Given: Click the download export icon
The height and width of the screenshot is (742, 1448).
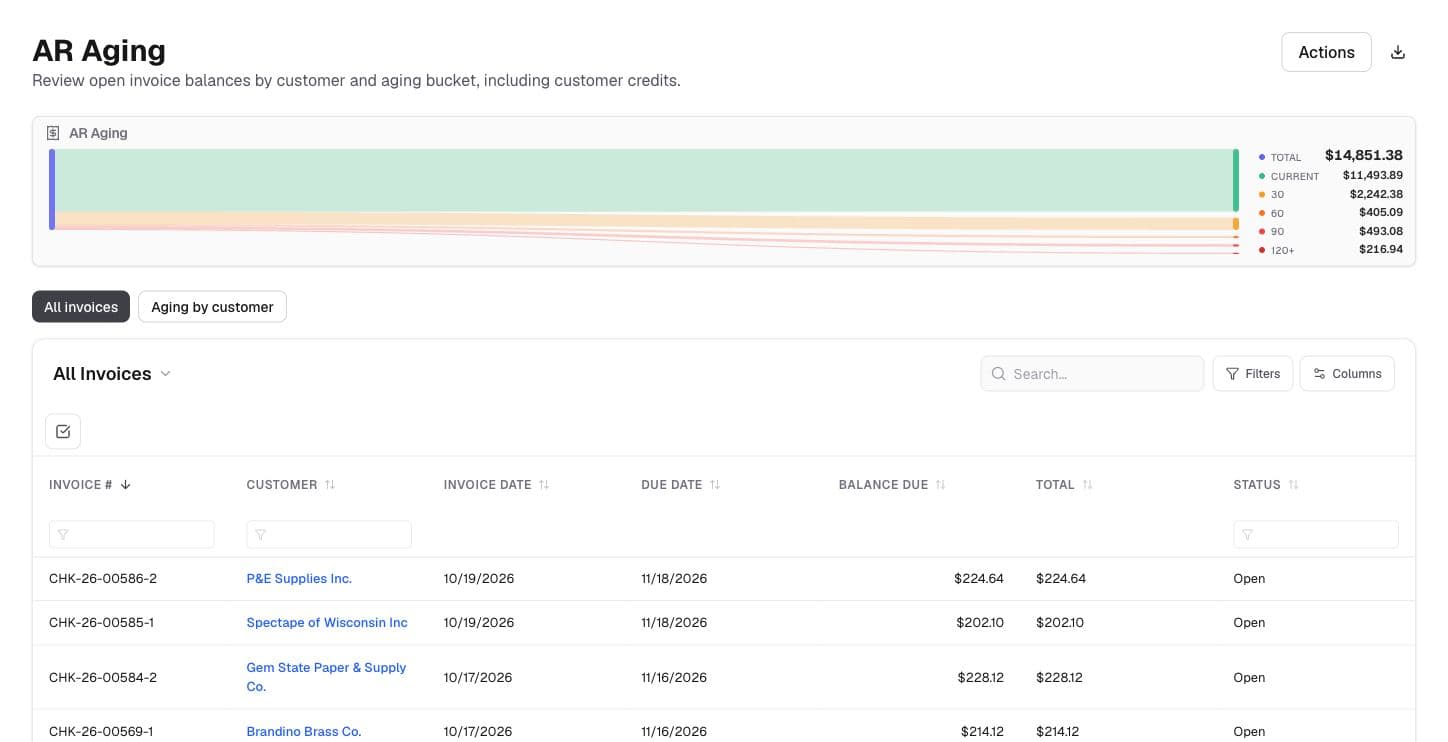Looking at the screenshot, I should pyautogui.click(x=1398, y=53).
